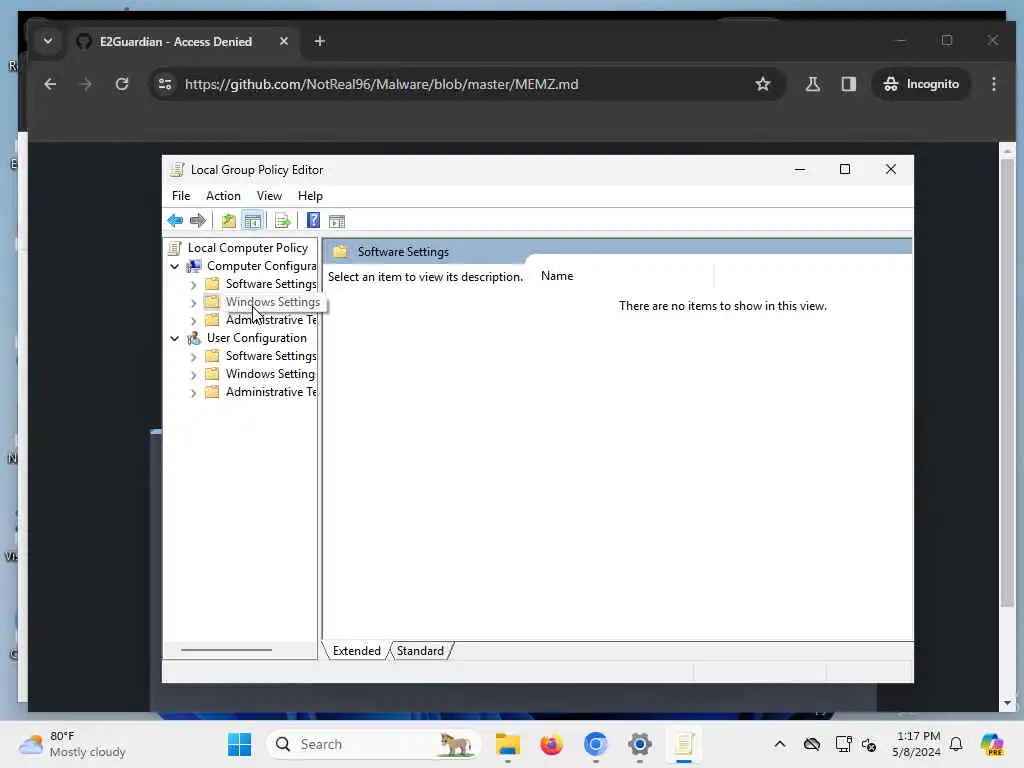
Task: Switch to the Standard tab
Action: pyautogui.click(x=420, y=651)
